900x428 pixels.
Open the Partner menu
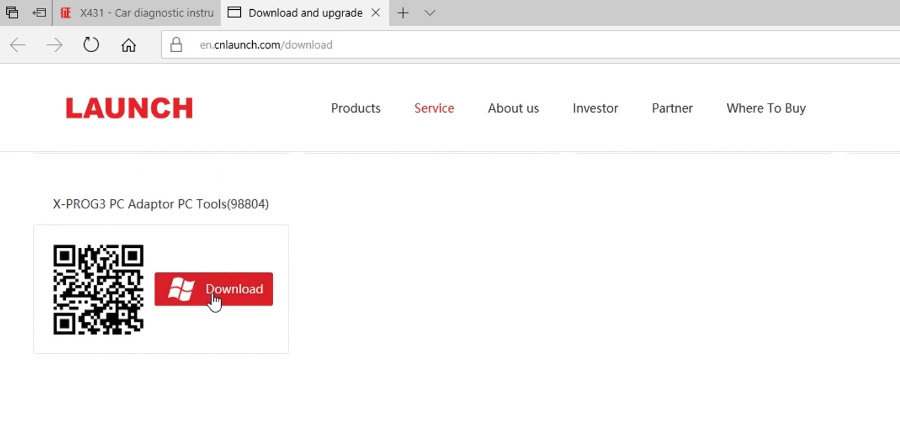672,108
